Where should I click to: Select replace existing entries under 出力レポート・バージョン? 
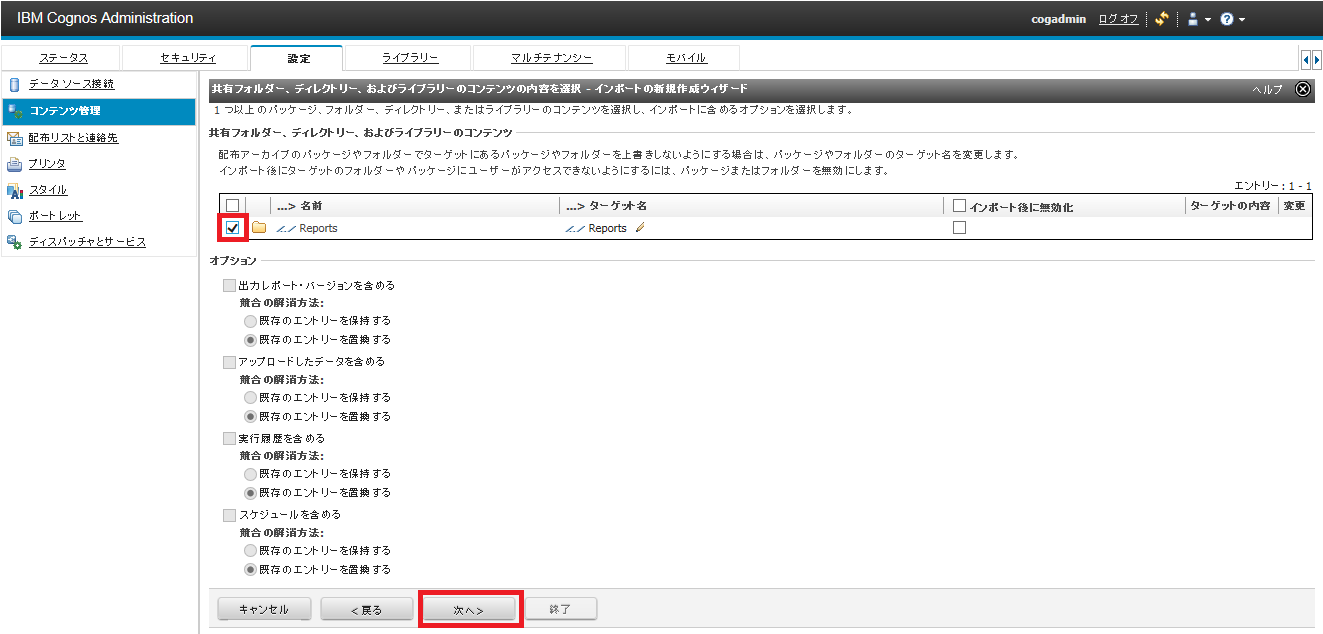[251, 340]
